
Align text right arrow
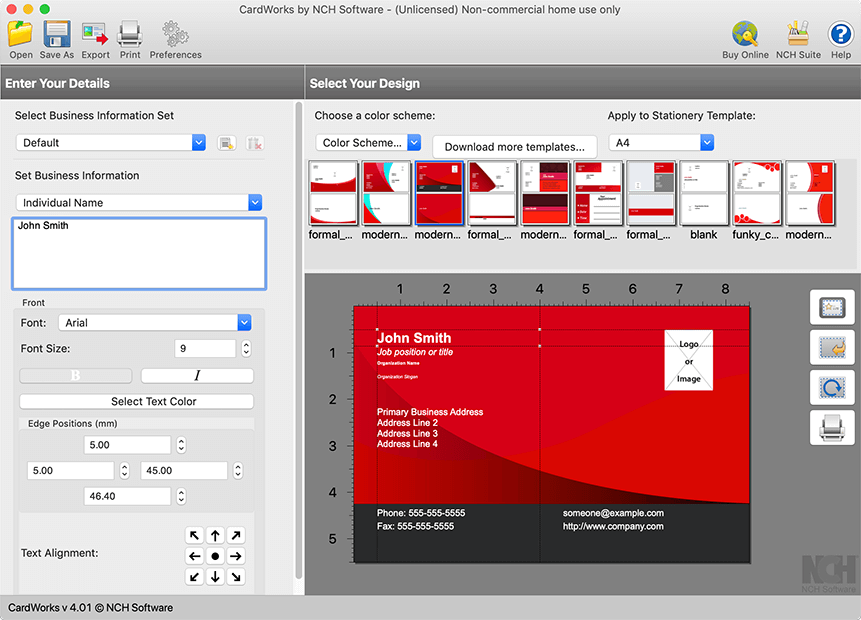click(236, 556)
